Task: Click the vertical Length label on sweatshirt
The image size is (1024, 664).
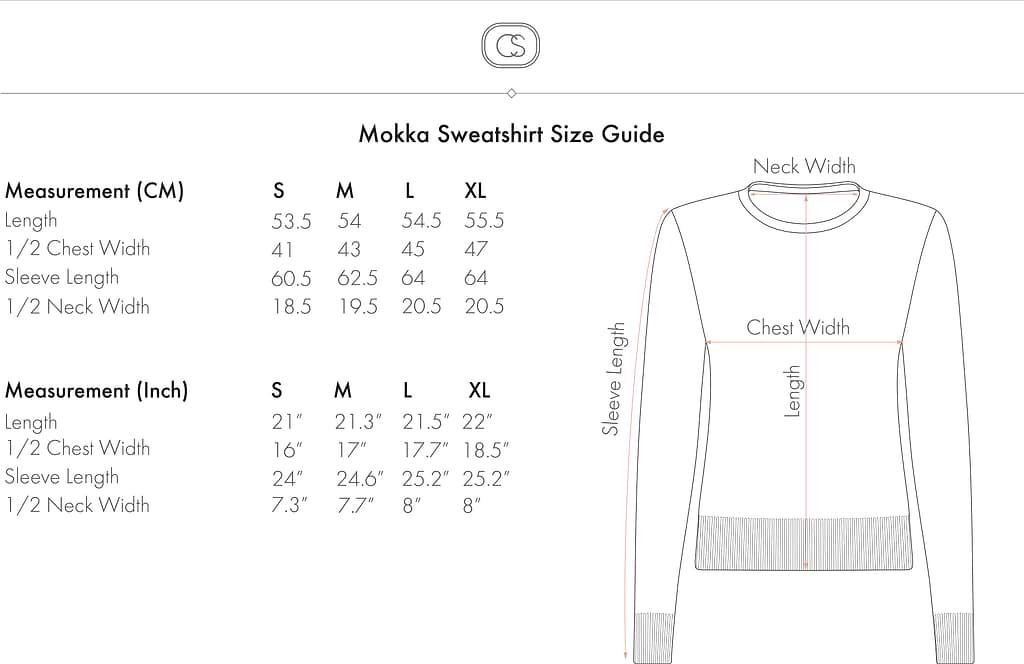Action: point(793,391)
